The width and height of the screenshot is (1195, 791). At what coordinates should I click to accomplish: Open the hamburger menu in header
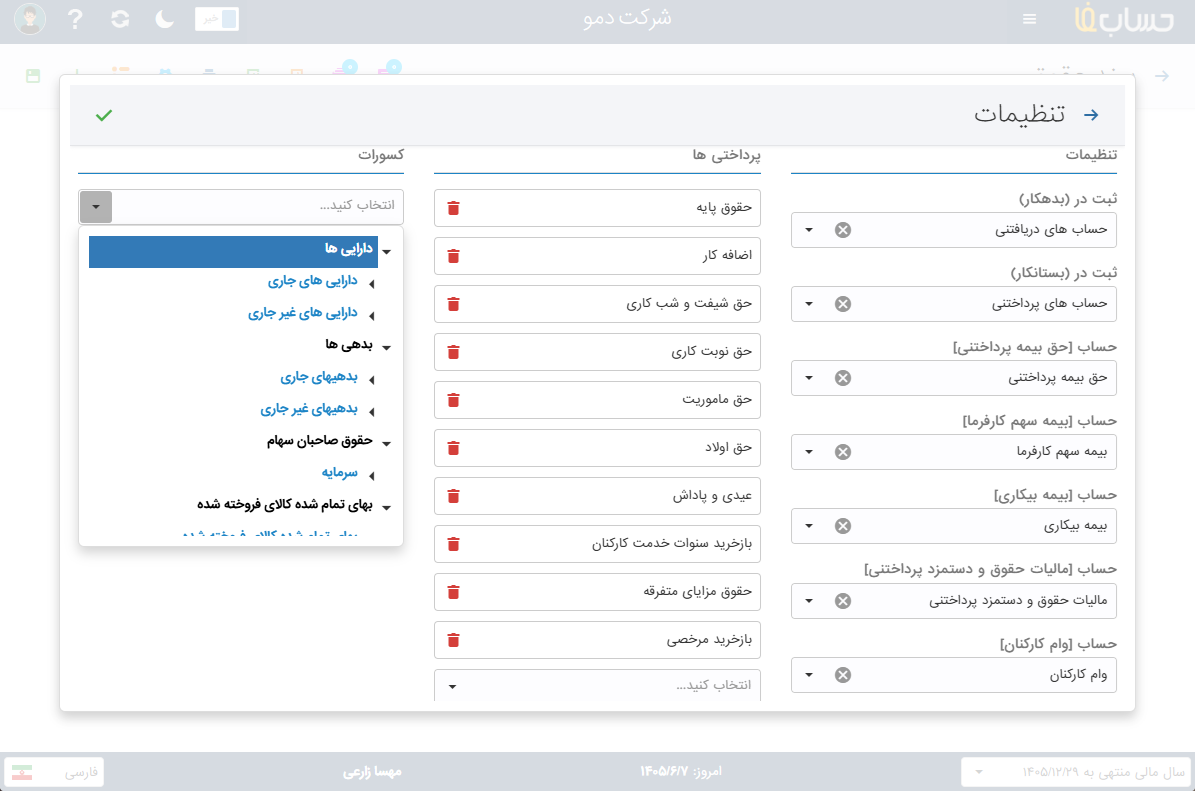point(1030,19)
